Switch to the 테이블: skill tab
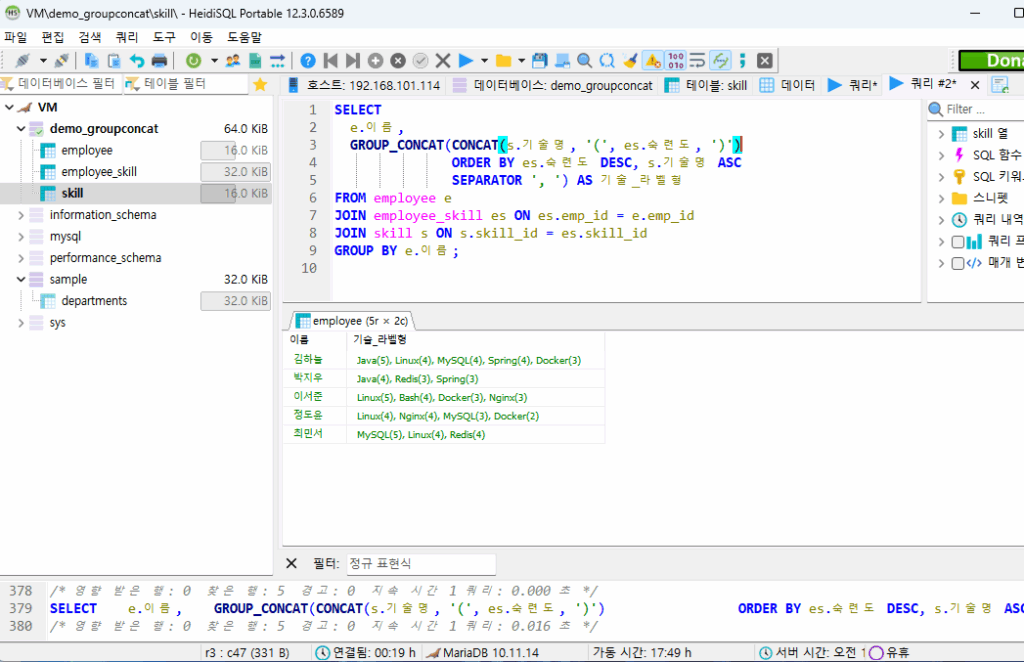This screenshot has width=1024, height=662. click(707, 85)
